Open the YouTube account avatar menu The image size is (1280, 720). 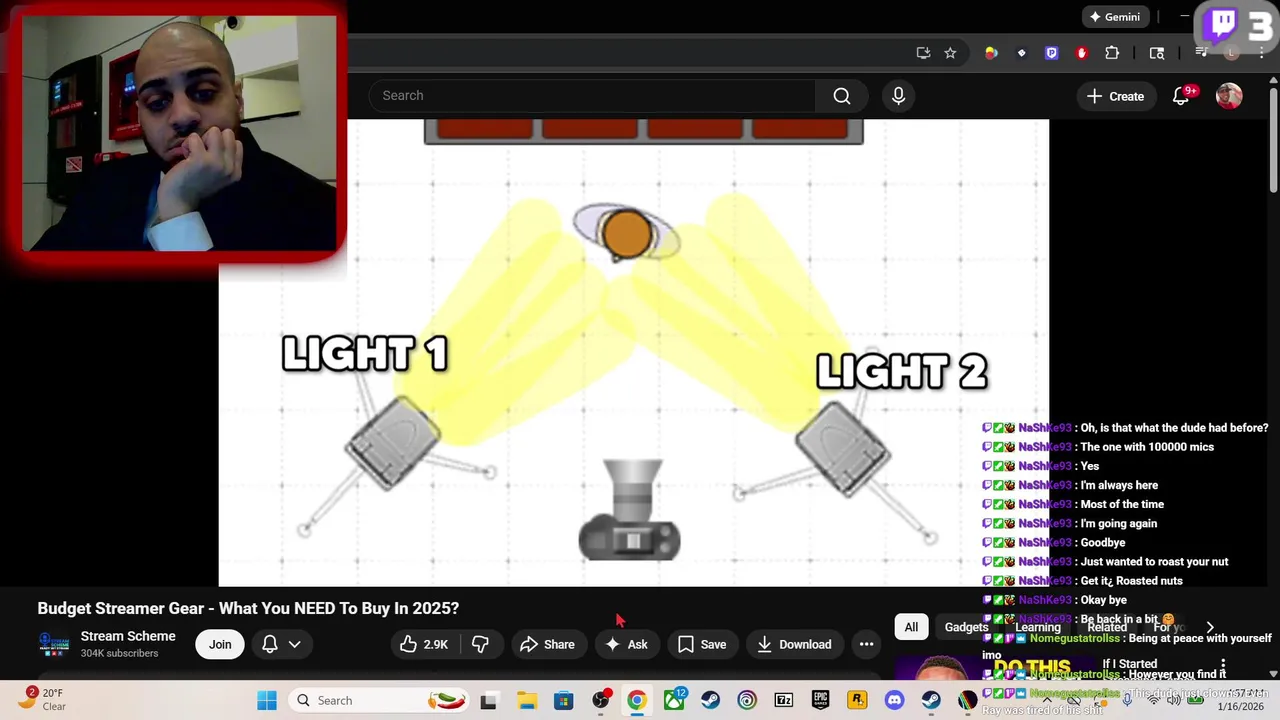(x=1229, y=96)
